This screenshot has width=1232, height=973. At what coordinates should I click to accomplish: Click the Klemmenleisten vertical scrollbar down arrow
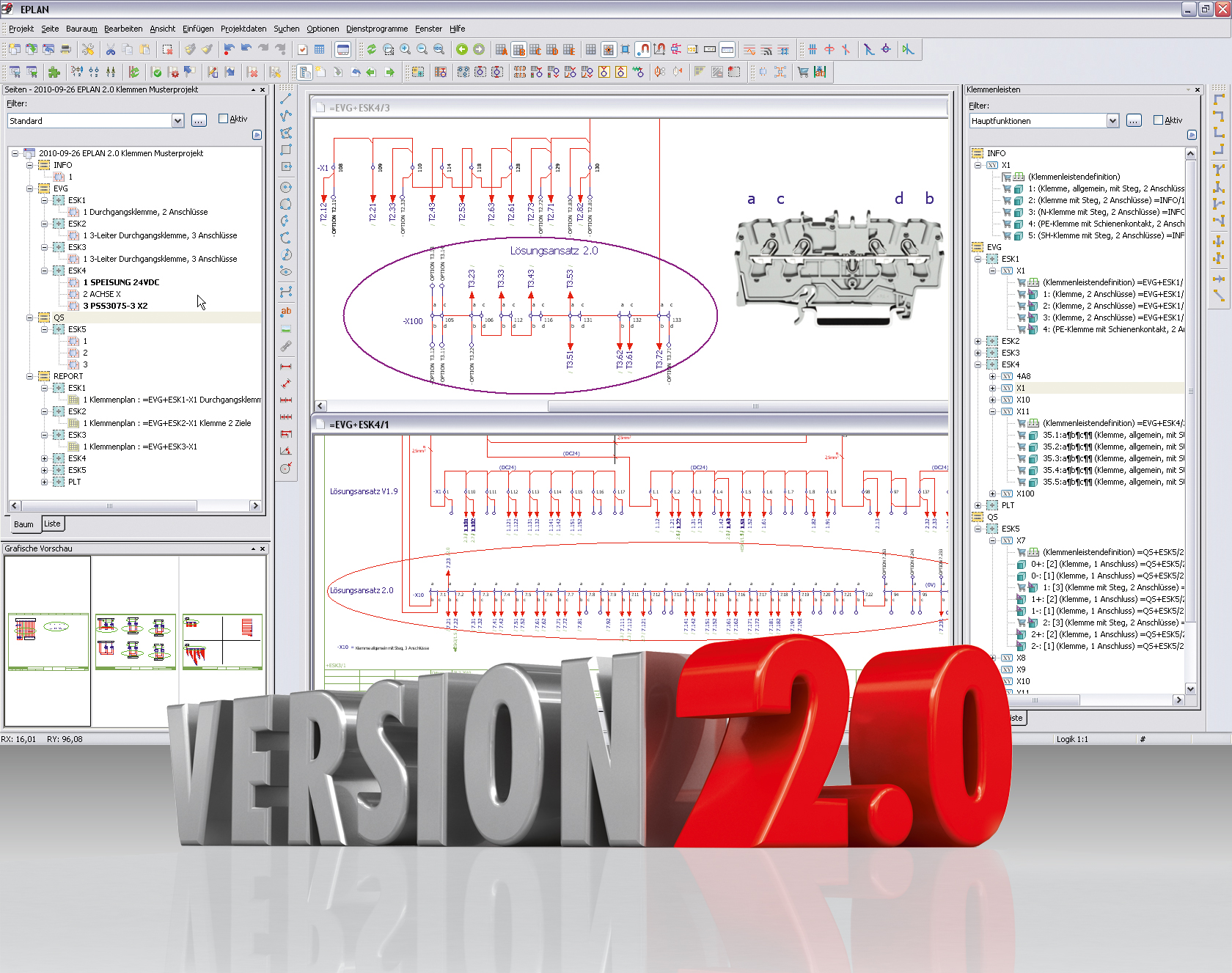[1190, 689]
